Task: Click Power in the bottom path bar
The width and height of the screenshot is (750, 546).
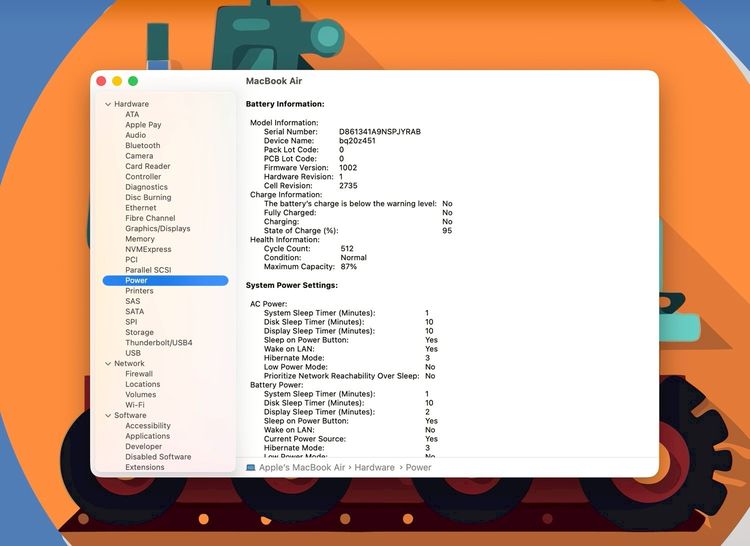Action: click(x=418, y=467)
